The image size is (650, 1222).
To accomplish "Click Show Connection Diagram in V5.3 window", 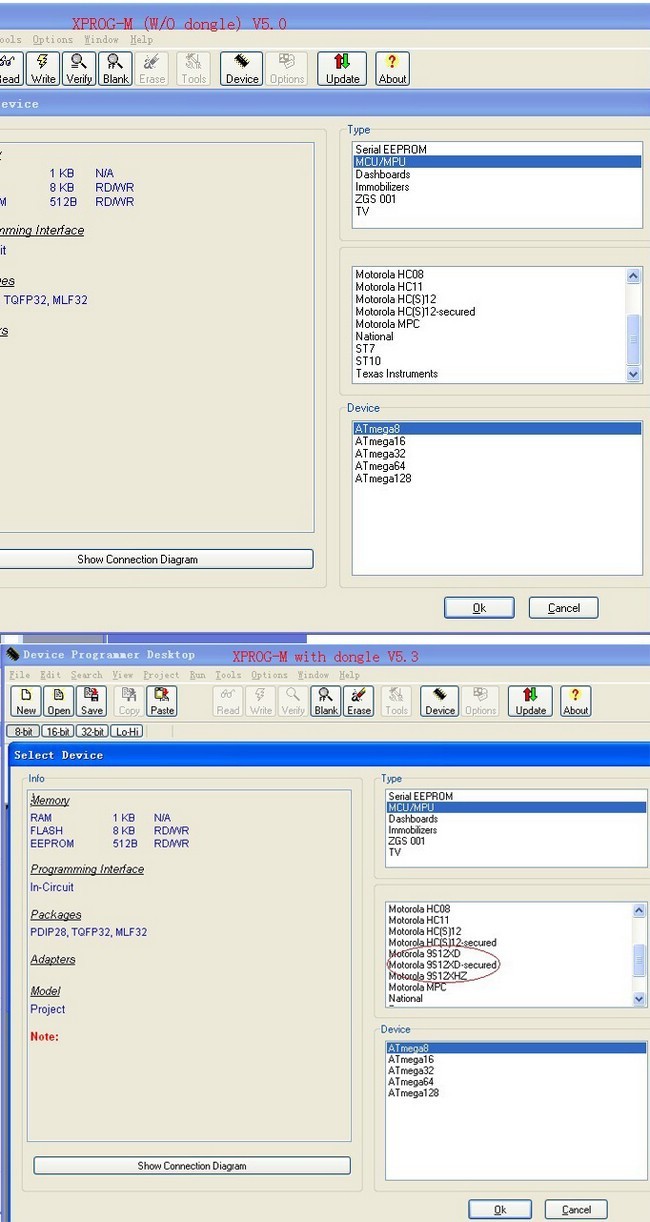I will pyautogui.click(x=192, y=1166).
